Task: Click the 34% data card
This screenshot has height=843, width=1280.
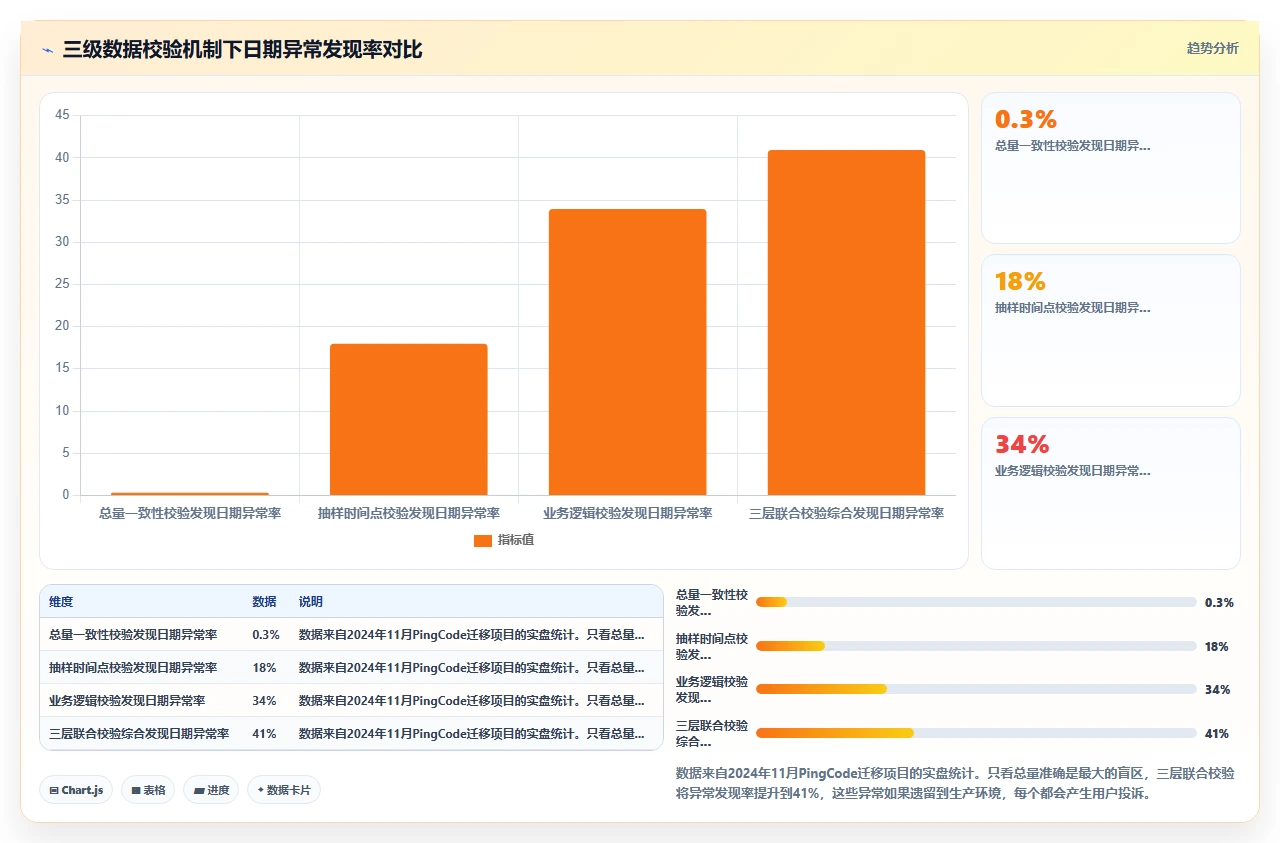Action: (1111, 493)
